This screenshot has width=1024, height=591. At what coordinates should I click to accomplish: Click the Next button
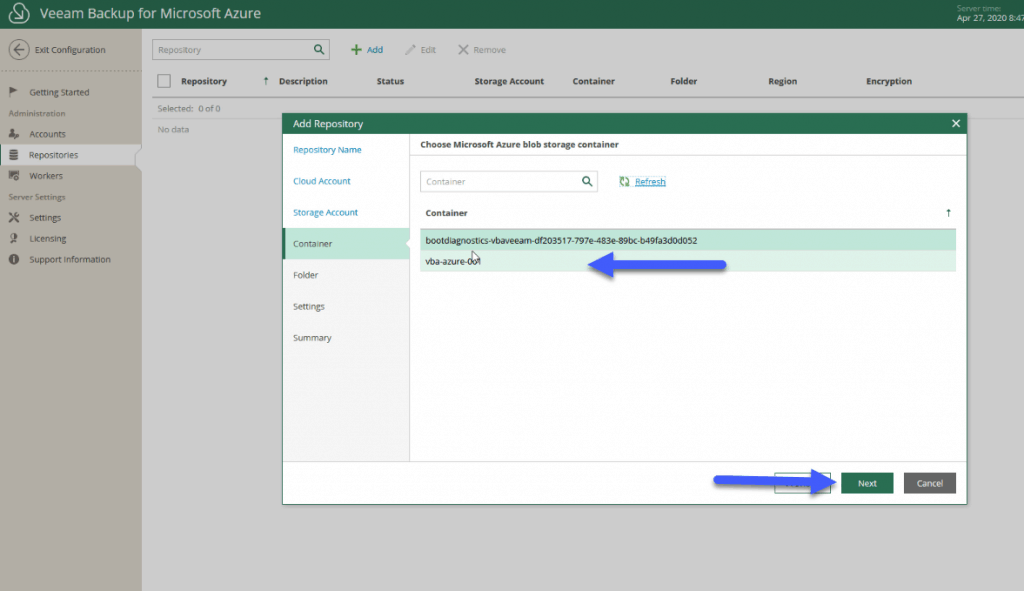(867, 483)
